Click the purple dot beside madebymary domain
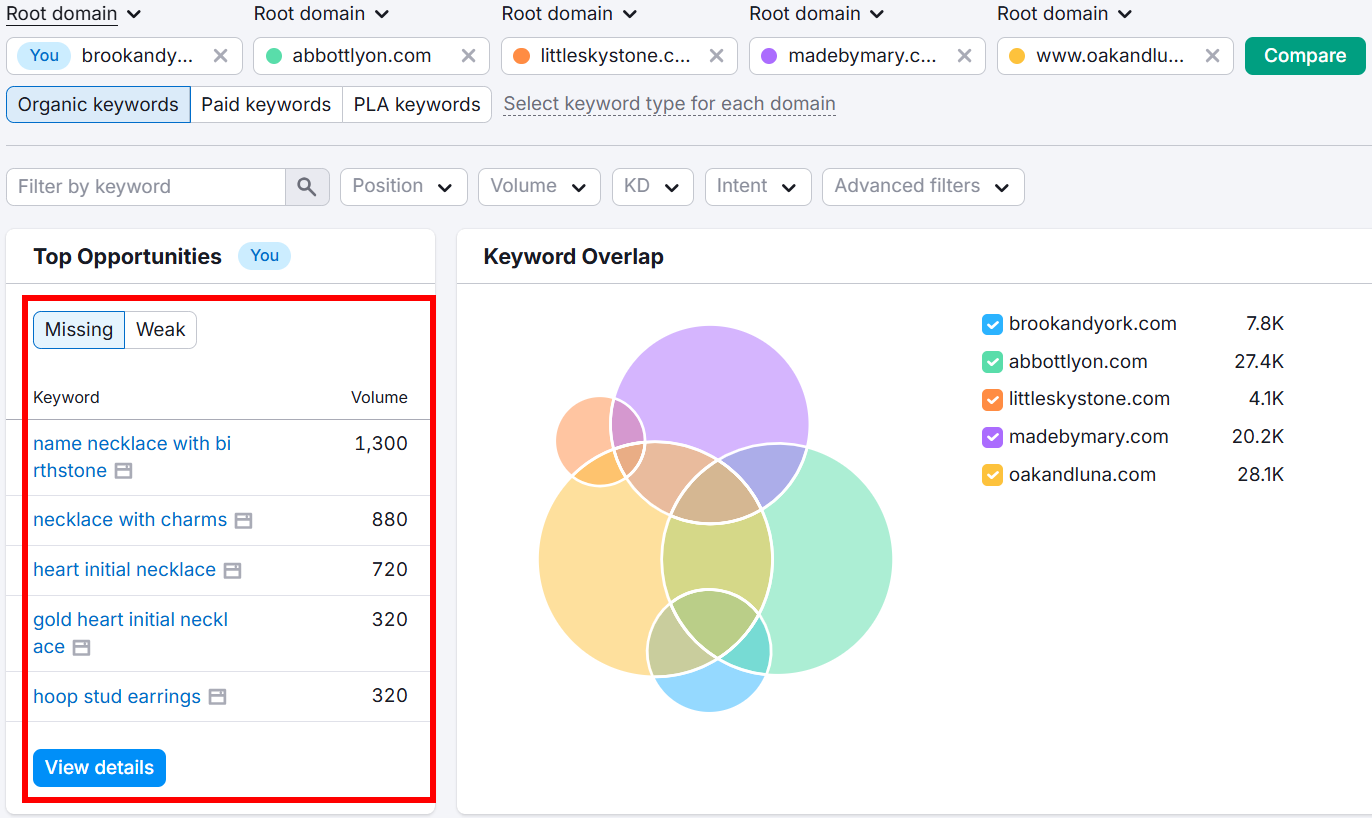 769,56
